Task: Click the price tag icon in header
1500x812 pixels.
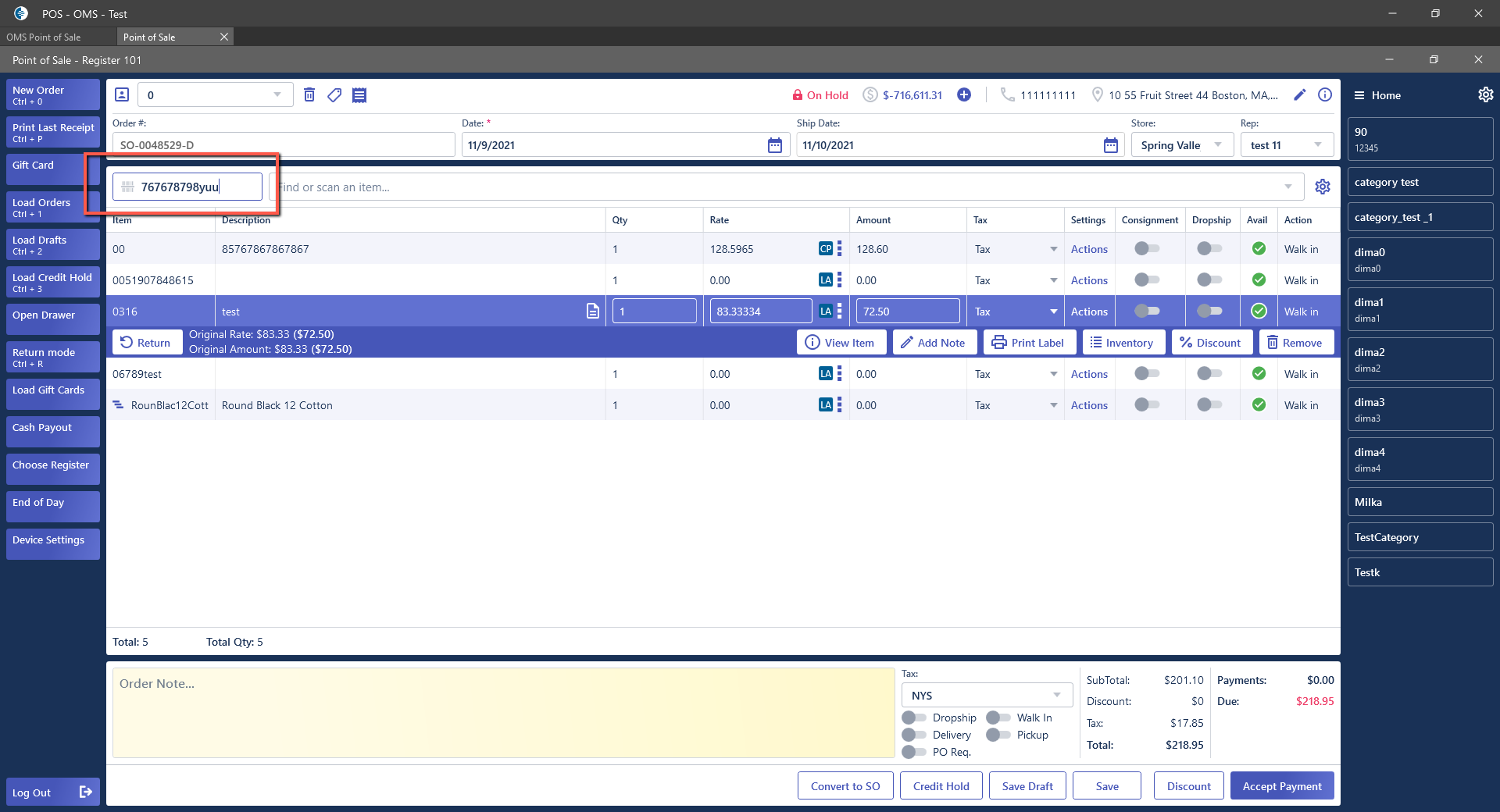Action: (x=334, y=94)
